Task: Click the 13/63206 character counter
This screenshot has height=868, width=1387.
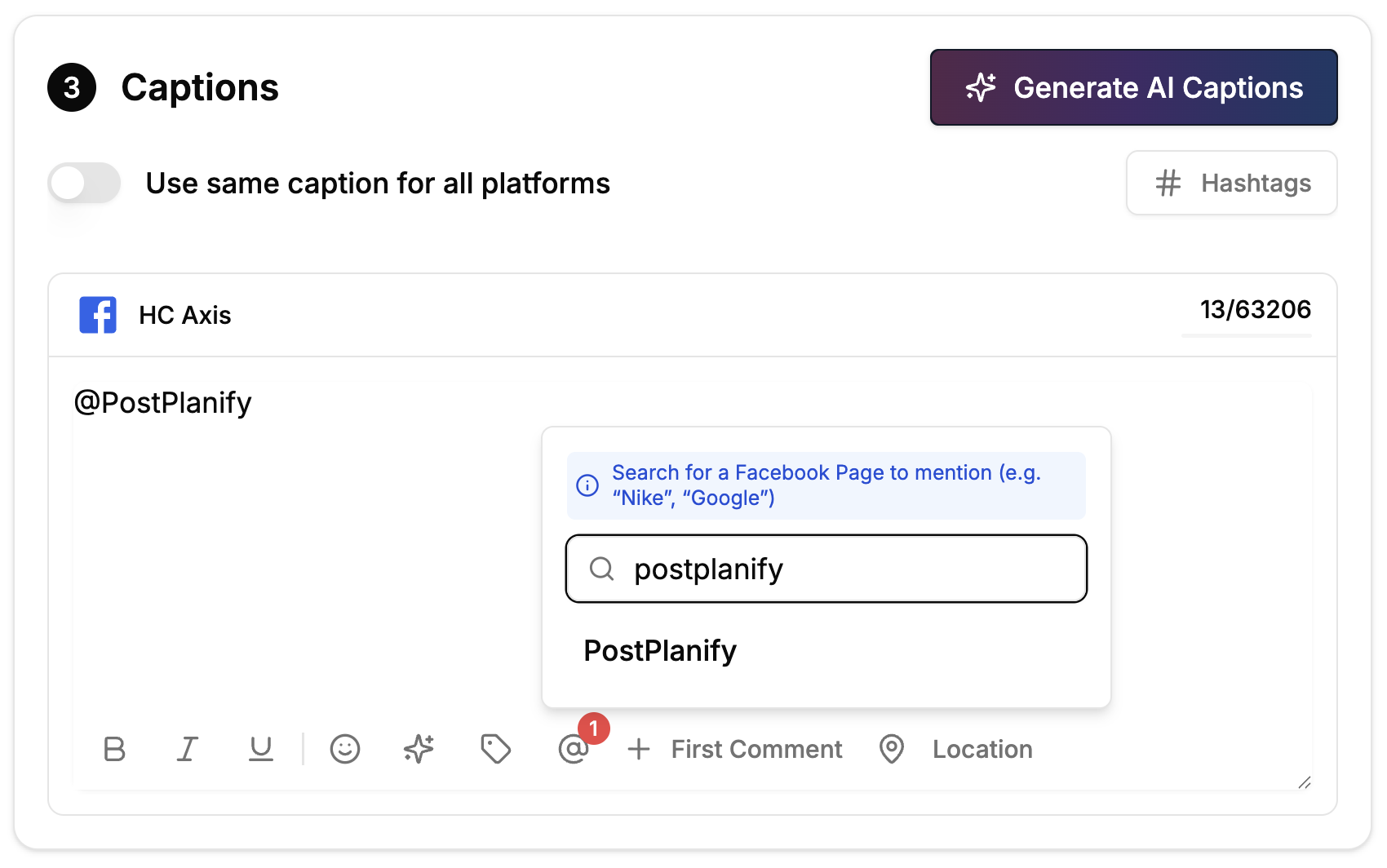Action: tap(1255, 310)
